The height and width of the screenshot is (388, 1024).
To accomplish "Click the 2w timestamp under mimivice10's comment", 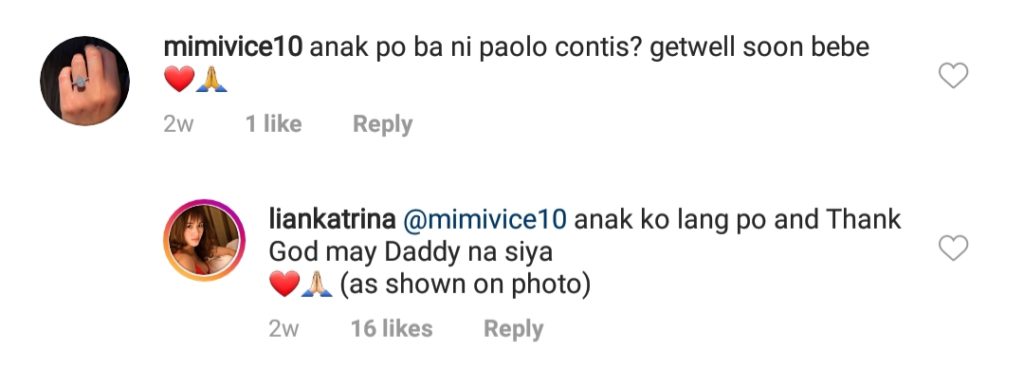I will tap(178, 124).
